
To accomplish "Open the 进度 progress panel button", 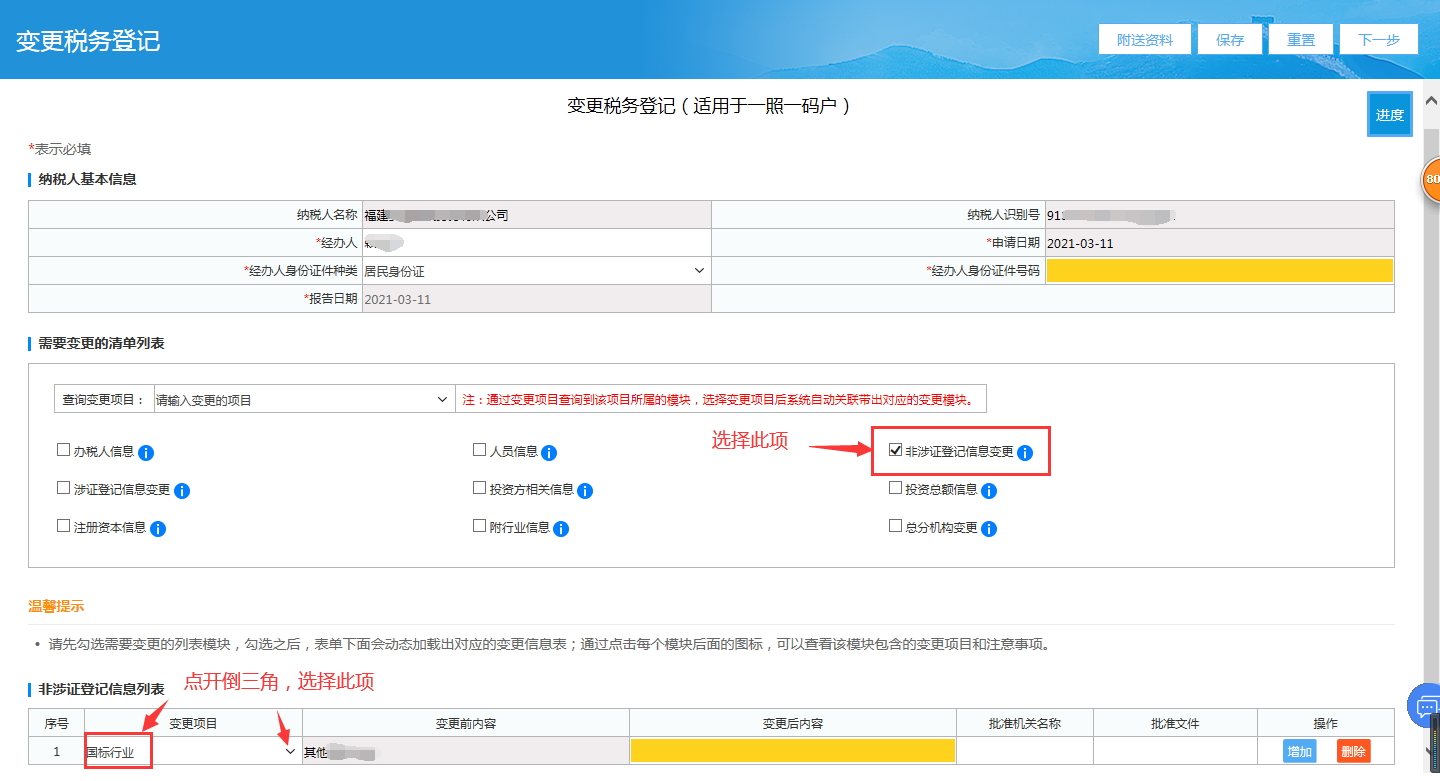I will (x=1389, y=115).
